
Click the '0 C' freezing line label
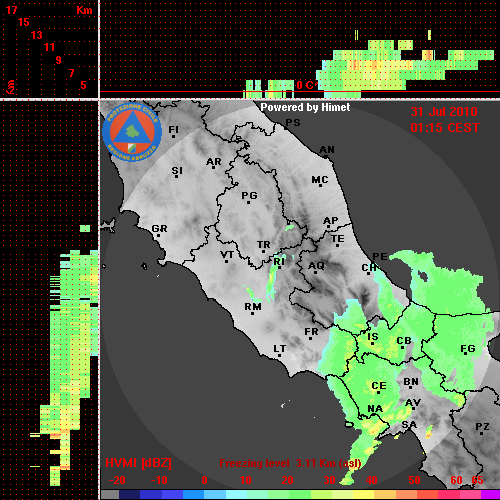coord(305,85)
